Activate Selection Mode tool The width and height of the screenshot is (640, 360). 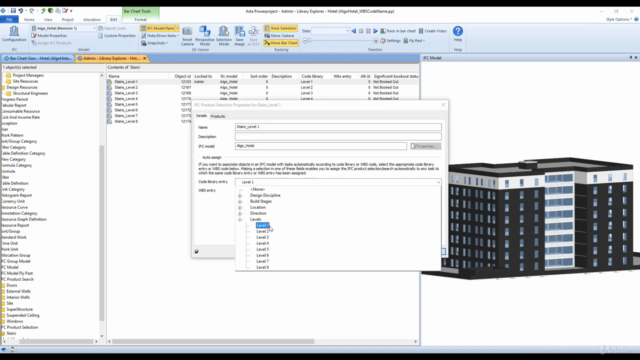(224, 36)
